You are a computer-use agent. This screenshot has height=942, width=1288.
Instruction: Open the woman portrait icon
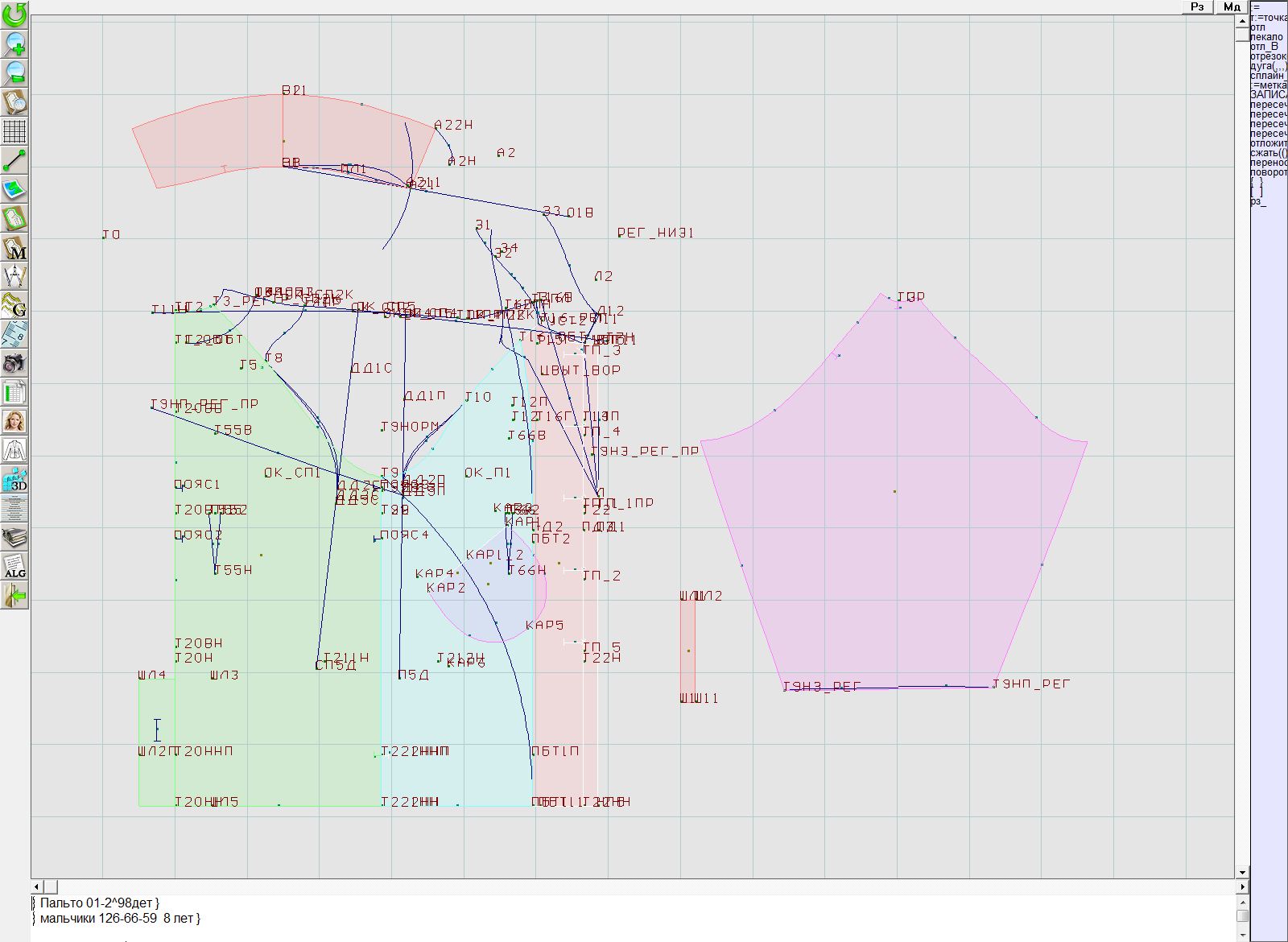pyautogui.click(x=14, y=421)
